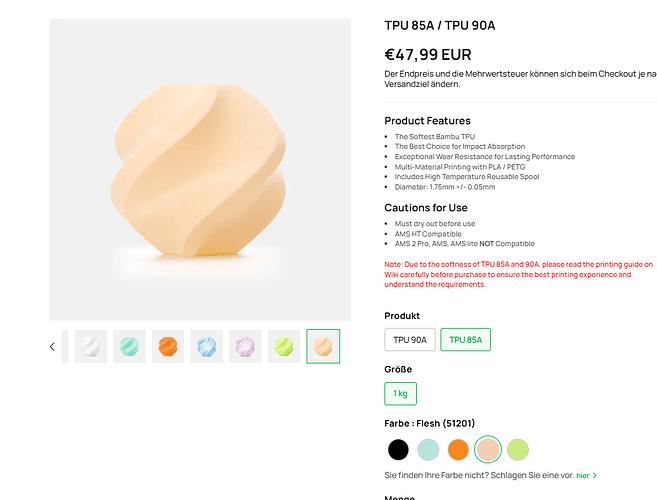This screenshot has height=500, width=657.
Task: Select the 1 kg size option
Action: point(401,394)
